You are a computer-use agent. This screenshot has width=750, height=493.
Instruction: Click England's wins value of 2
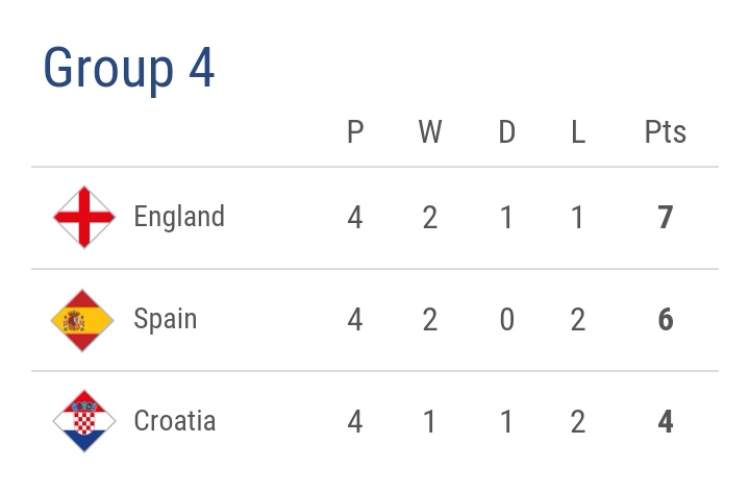(430, 218)
